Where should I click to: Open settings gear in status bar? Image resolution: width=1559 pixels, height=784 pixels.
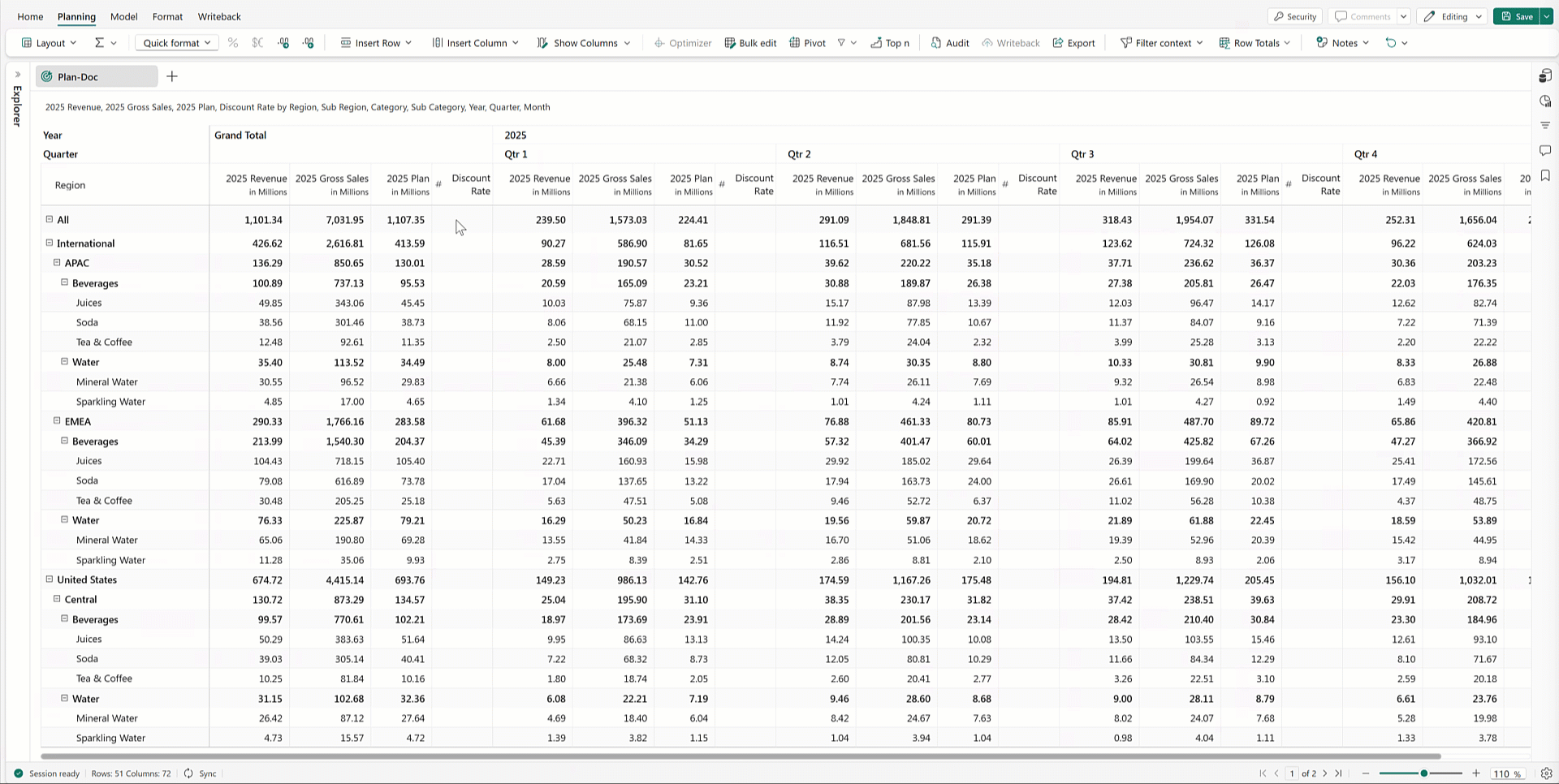pos(1546,773)
